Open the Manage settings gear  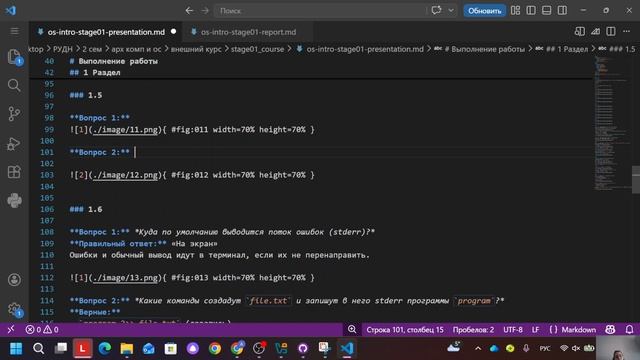click(x=14, y=309)
